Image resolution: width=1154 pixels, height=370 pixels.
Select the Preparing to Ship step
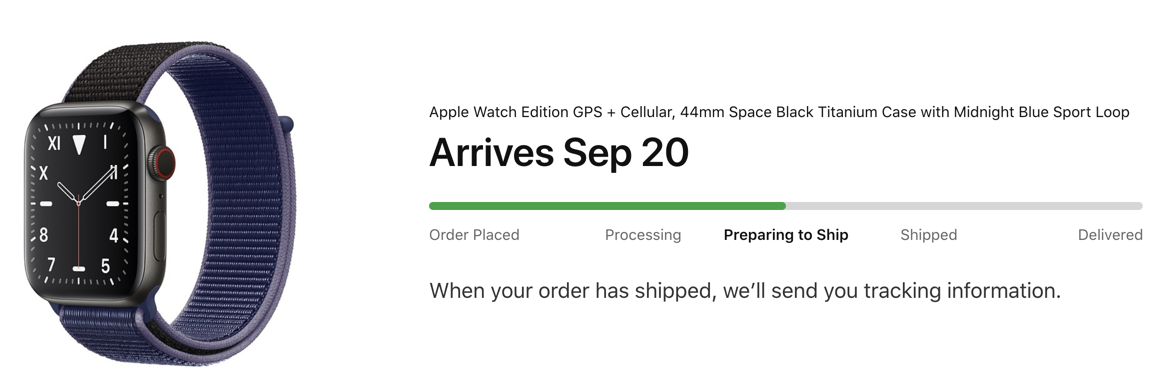pos(786,235)
